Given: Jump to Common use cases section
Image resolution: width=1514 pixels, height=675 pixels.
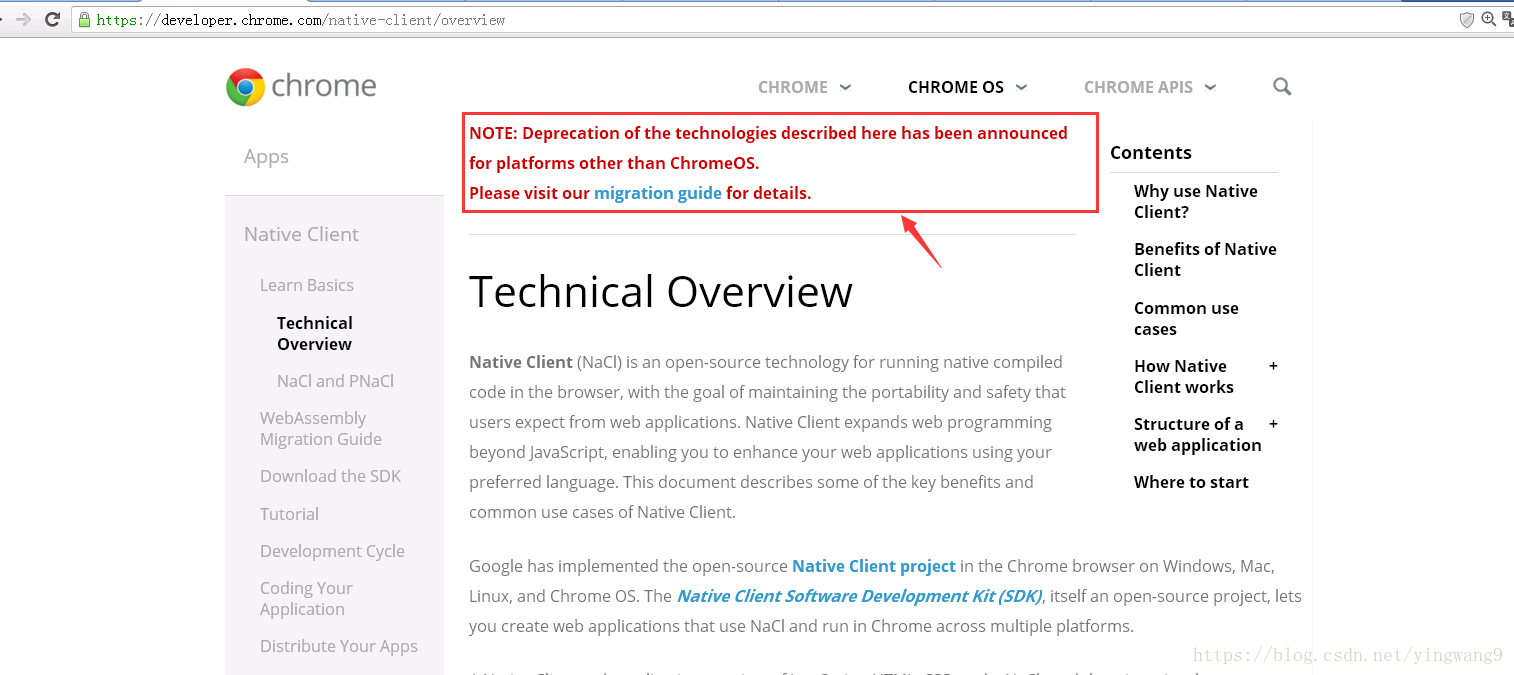Looking at the screenshot, I should (x=1186, y=318).
